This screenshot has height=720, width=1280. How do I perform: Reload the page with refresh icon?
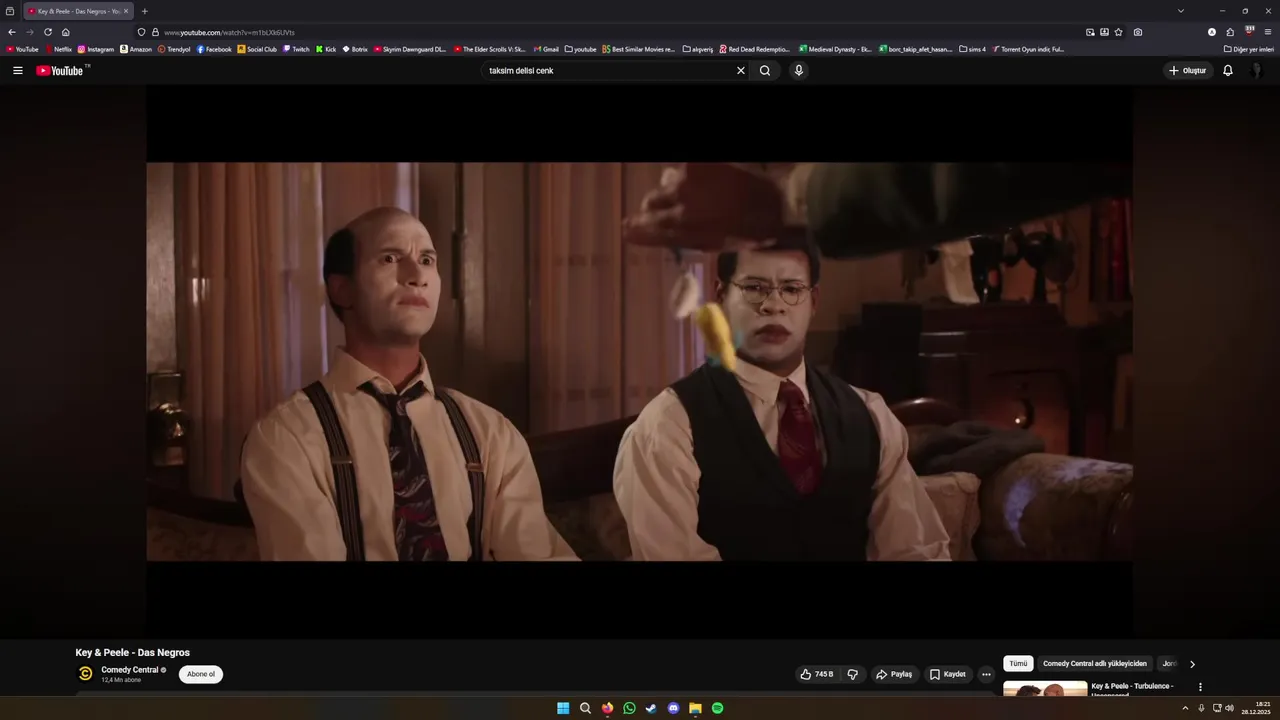[x=47, y=32]
